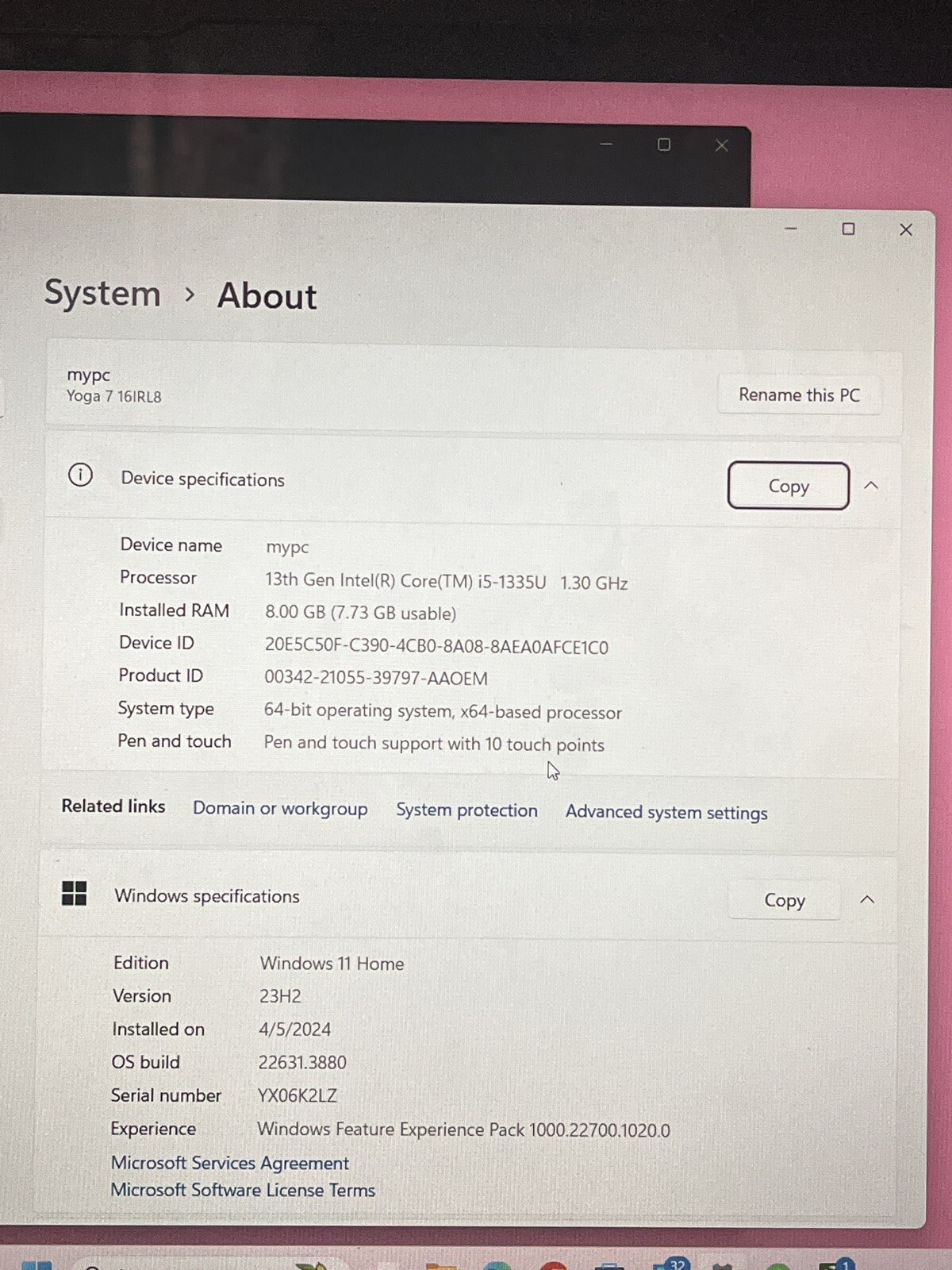952x1270 pixels.
Task: Click the Windows Feature Experience Pack value
Action: pos(463,1130)
